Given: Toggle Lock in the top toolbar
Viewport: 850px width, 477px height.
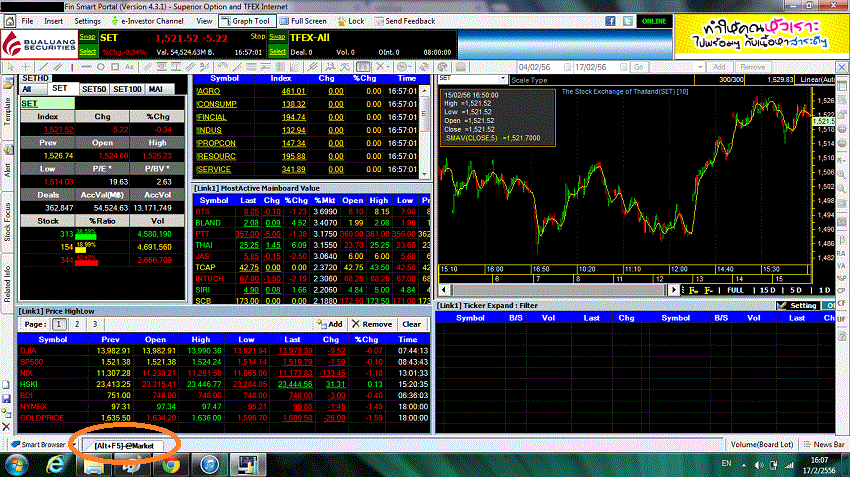Looking at the screenshot, I should coord(350,21).
